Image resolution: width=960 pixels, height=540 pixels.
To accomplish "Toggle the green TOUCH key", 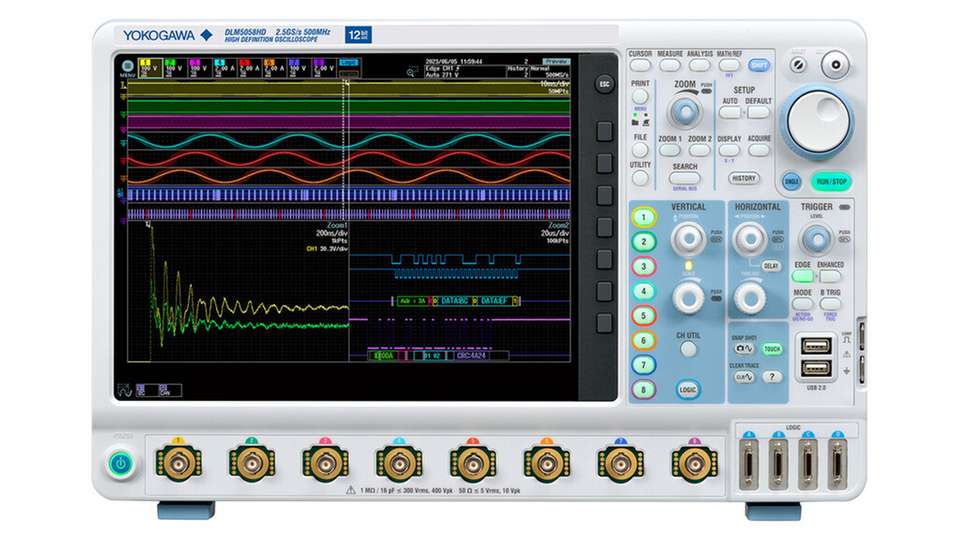I will click(x=772, y=348).
